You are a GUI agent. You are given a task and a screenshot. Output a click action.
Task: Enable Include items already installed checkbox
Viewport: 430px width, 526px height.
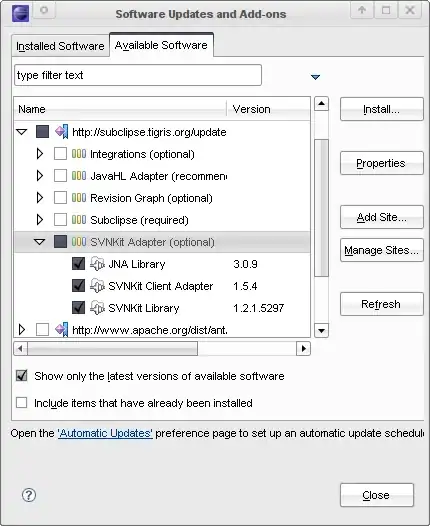tap(21, 402)
